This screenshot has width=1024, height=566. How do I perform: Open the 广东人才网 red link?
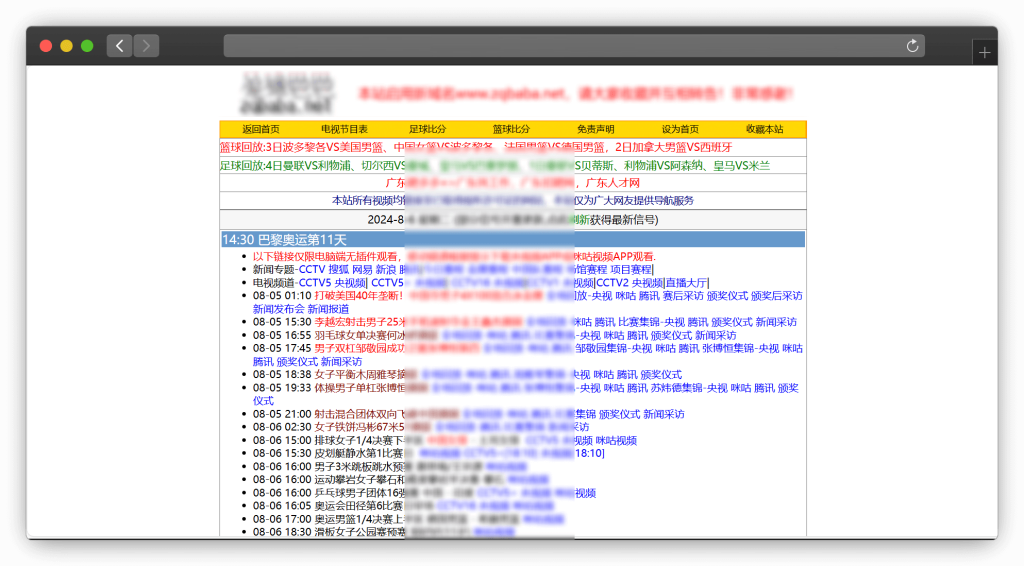pos(612,183)
